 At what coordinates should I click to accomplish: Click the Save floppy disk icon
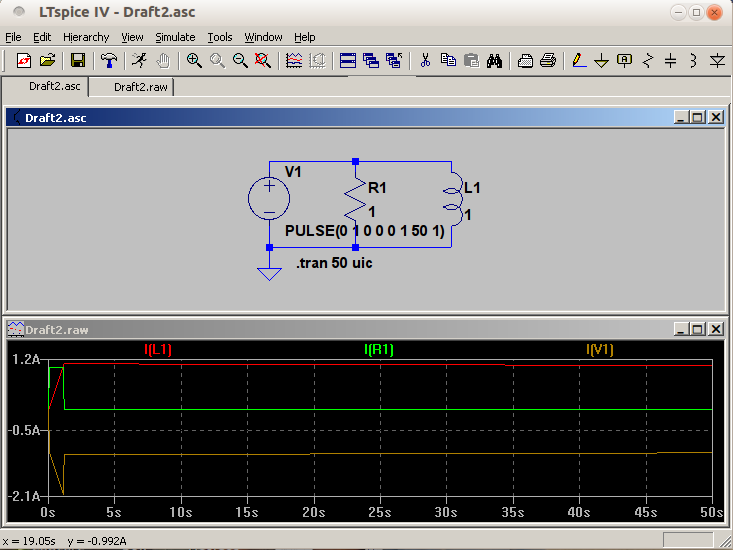pyautogui.click(x=77, y=60)
